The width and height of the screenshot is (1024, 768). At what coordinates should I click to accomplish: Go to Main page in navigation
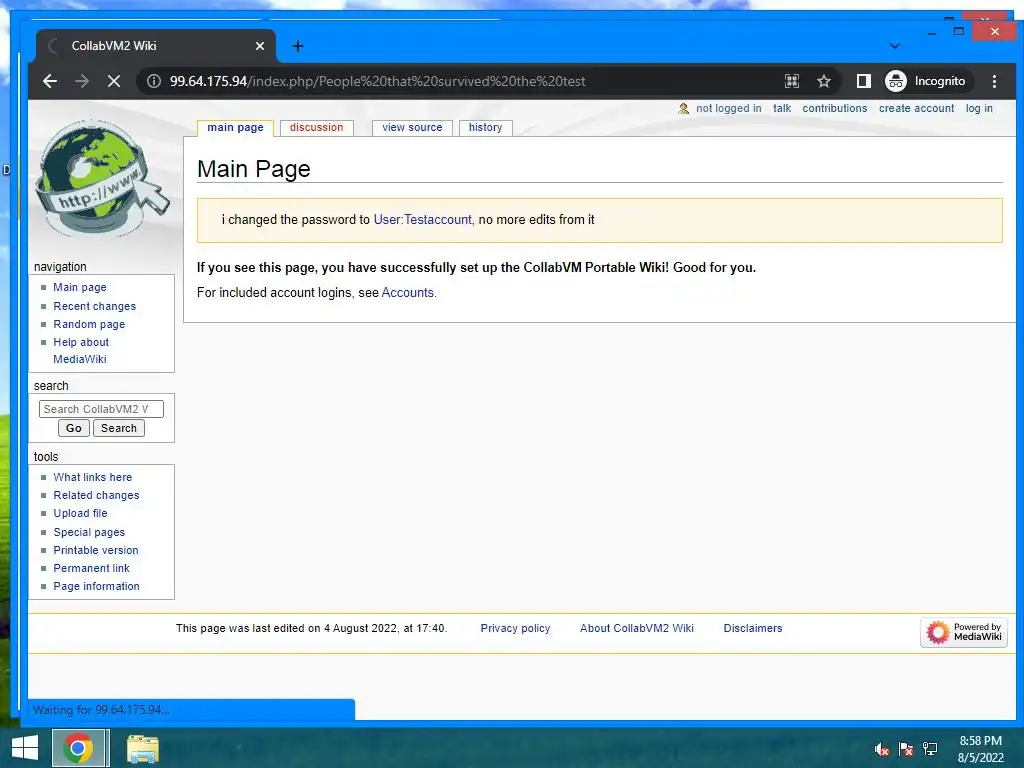coord(80,287)
